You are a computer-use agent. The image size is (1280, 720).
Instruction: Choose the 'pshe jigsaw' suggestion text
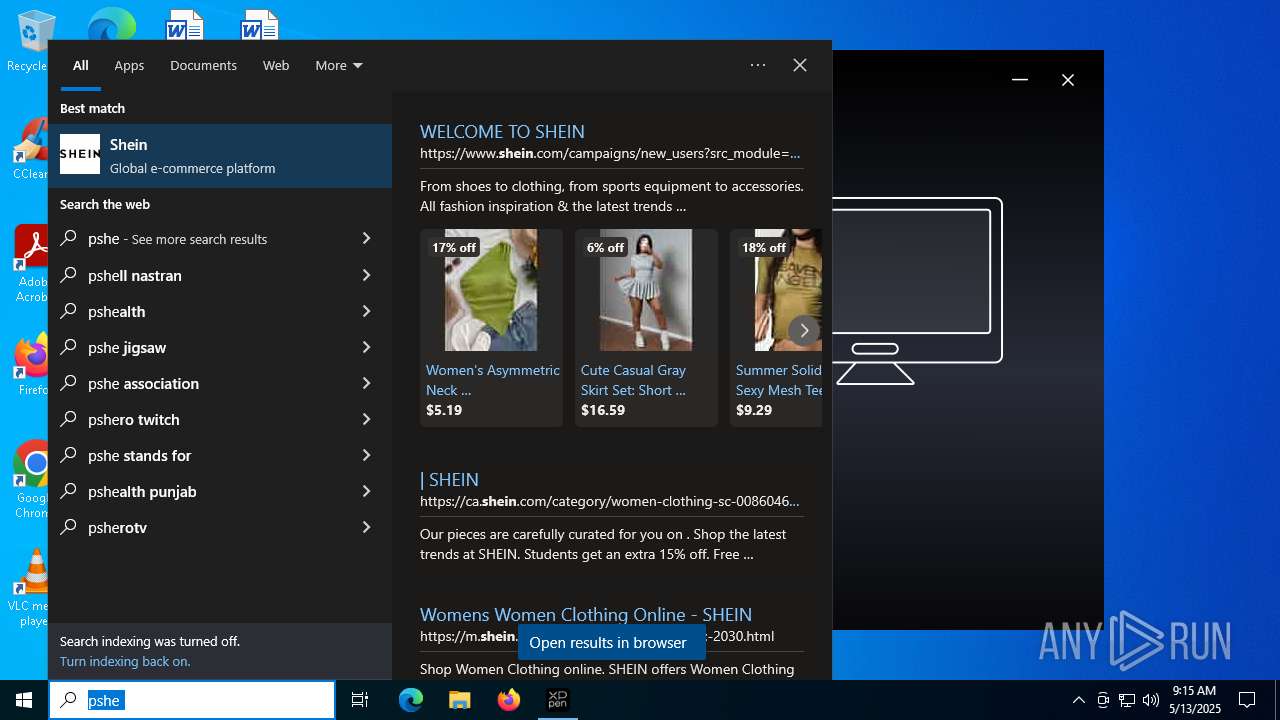click(127, 348)
